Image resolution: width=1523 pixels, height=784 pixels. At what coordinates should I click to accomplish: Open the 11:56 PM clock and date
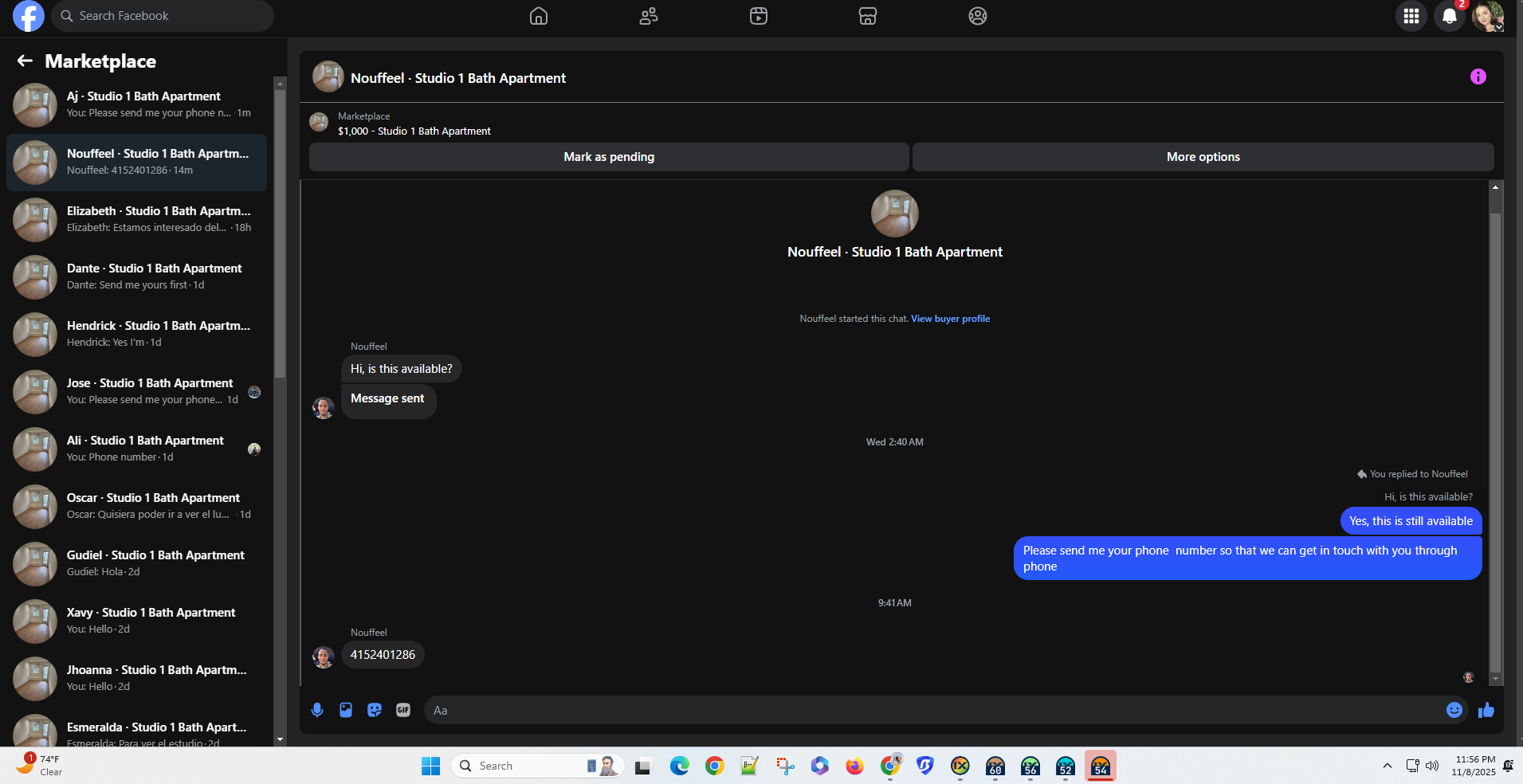[1474, 766]
